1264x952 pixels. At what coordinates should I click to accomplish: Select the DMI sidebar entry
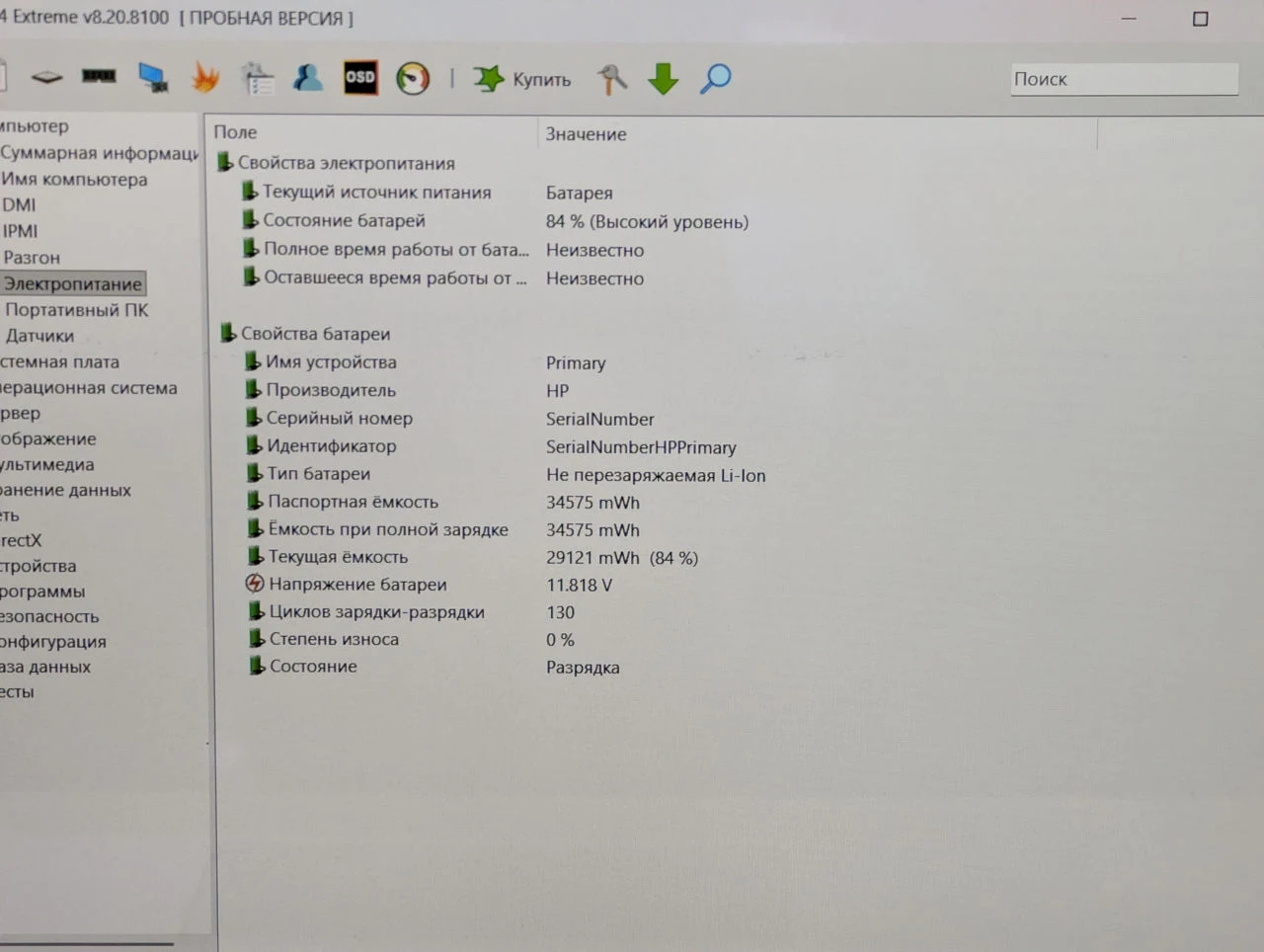19,205
